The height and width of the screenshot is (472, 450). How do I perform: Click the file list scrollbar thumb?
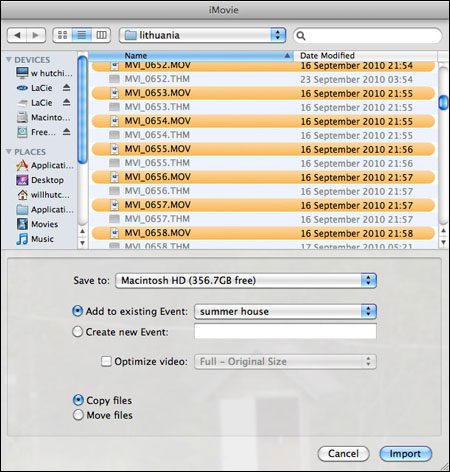point(443,102)
